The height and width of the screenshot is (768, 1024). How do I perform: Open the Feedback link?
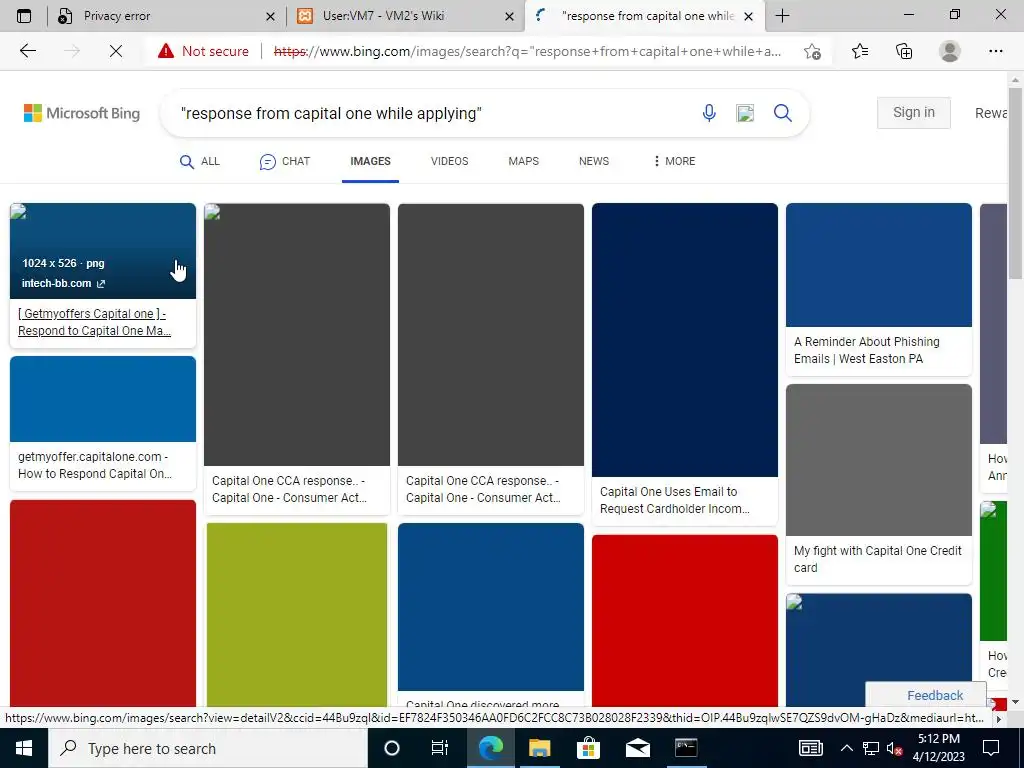pos(935,696)
